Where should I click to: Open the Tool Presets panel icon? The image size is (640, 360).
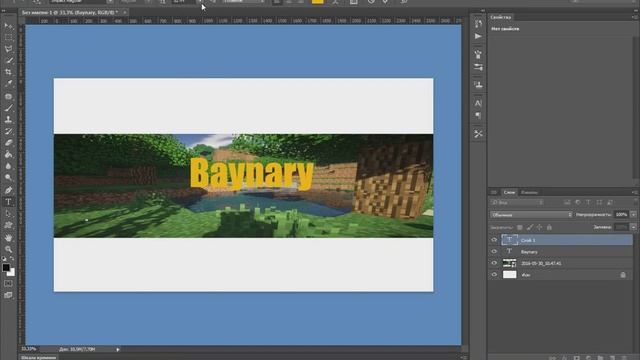478,134
